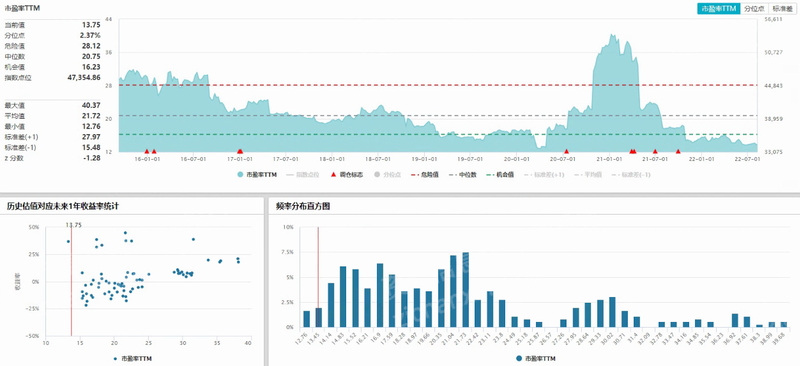
Task: Hide the red dashed 危险值 legend line
Action: 426,175
